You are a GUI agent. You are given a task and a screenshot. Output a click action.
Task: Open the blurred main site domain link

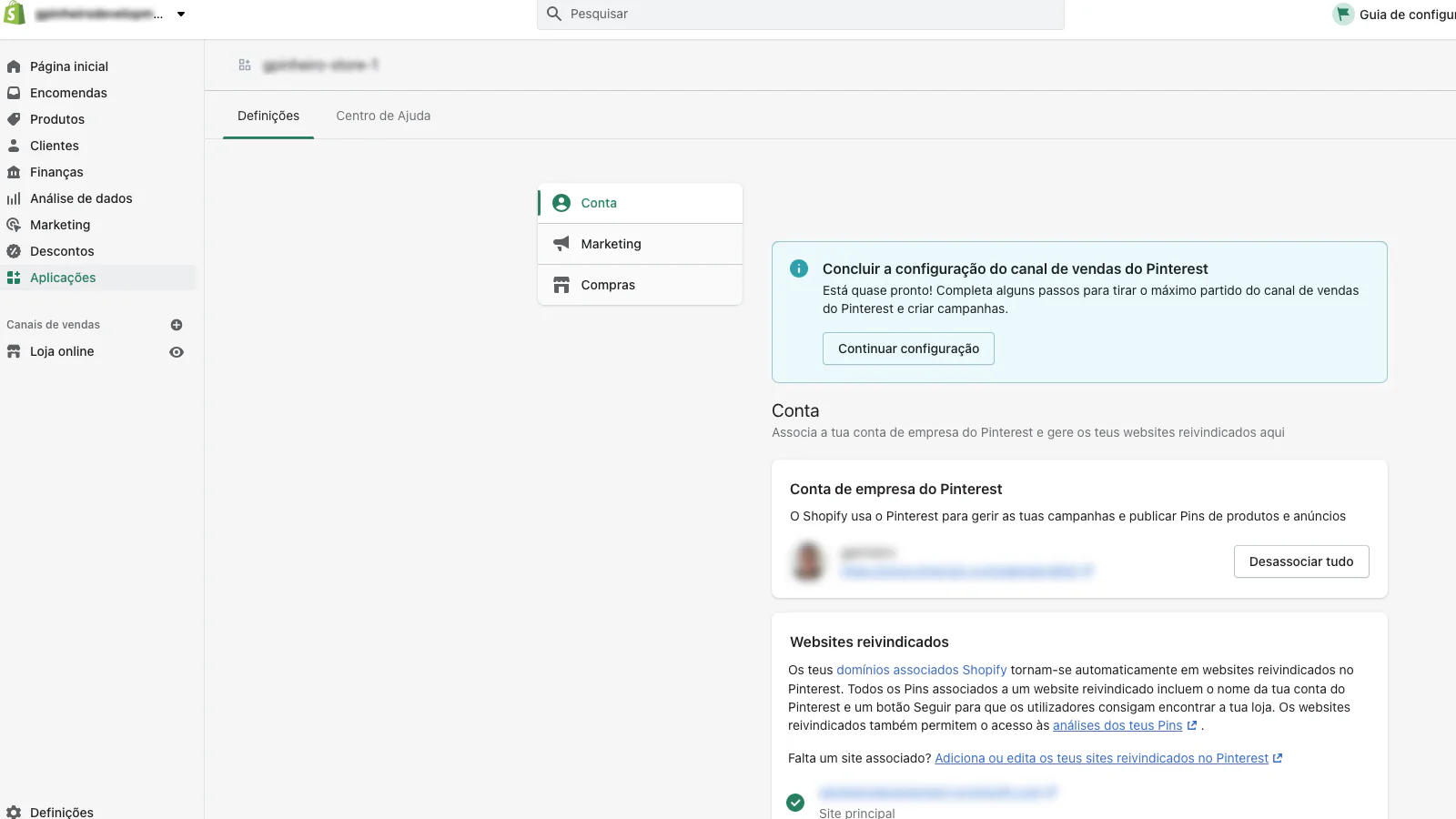(x=937, y=793)
